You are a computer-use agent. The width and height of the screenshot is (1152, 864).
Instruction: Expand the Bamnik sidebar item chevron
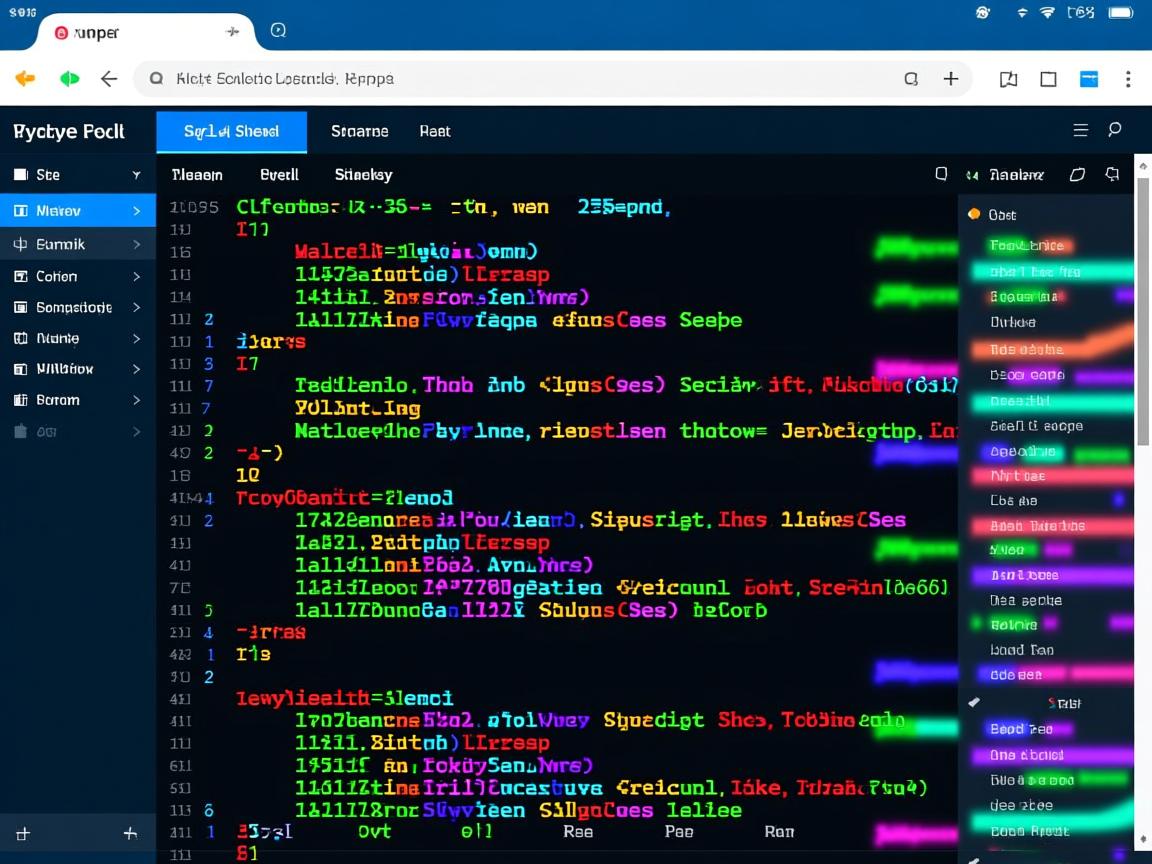point(136,244)
